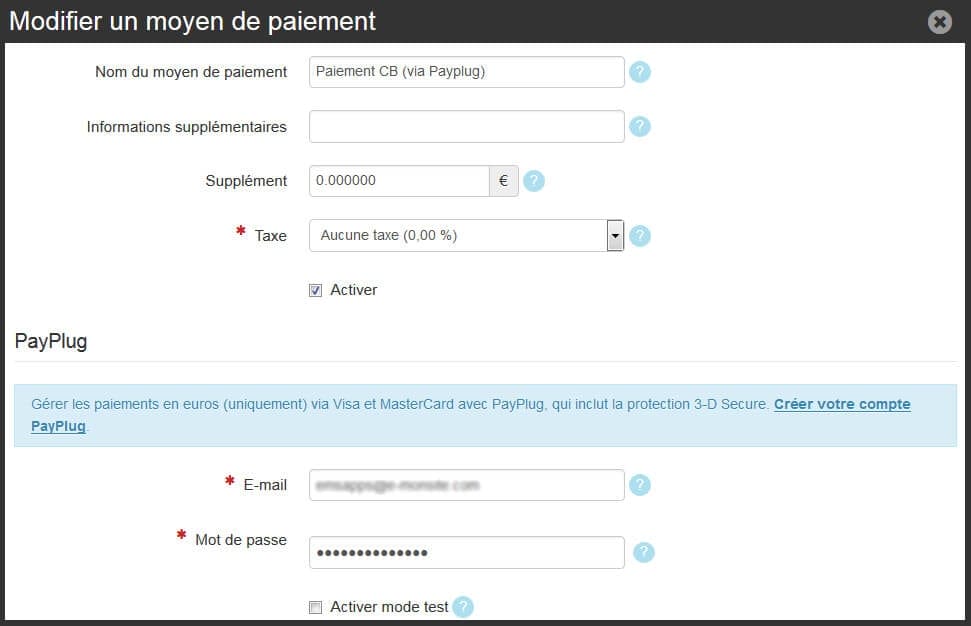971x626 pixels.
Task: Open help icon next to E-mail
Action: click(x=640, y=485)
